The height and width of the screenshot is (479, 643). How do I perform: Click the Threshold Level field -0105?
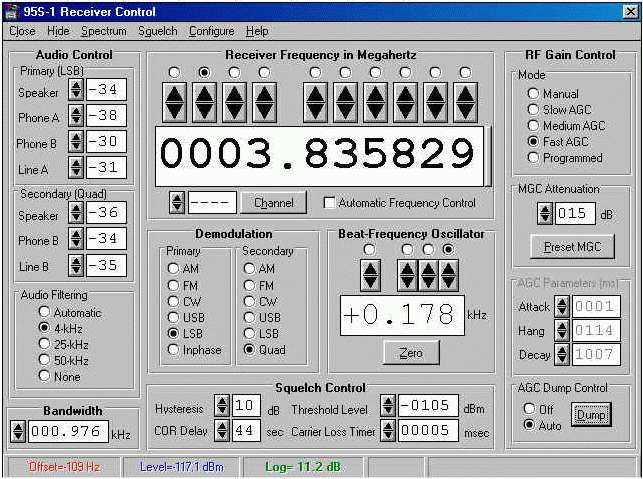tap(428, 406)
